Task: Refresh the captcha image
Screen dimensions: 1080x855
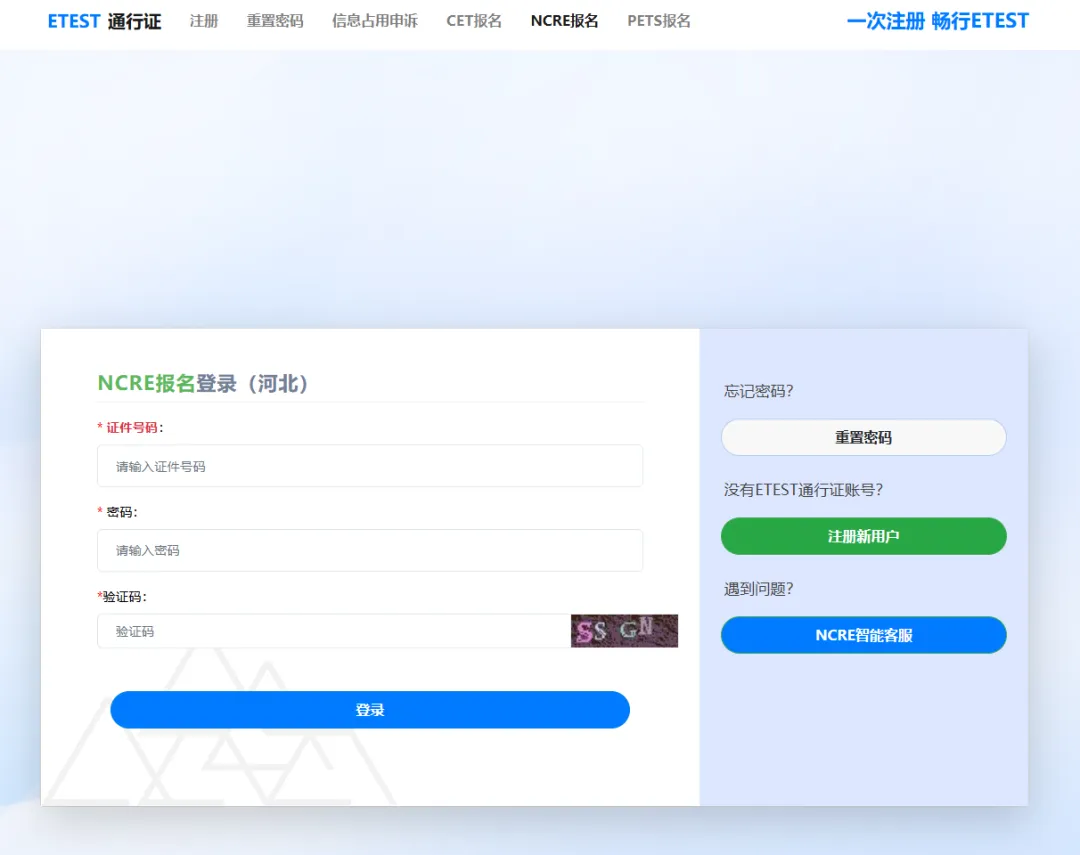Action: (x=624, y=631)
